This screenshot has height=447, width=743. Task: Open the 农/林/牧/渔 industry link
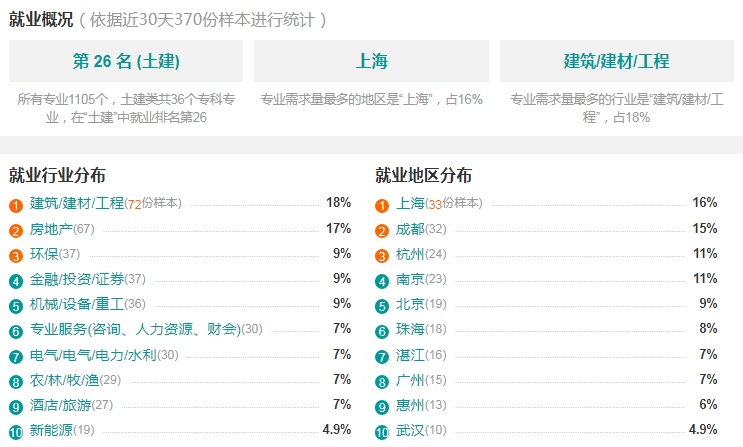pos(64,380)
